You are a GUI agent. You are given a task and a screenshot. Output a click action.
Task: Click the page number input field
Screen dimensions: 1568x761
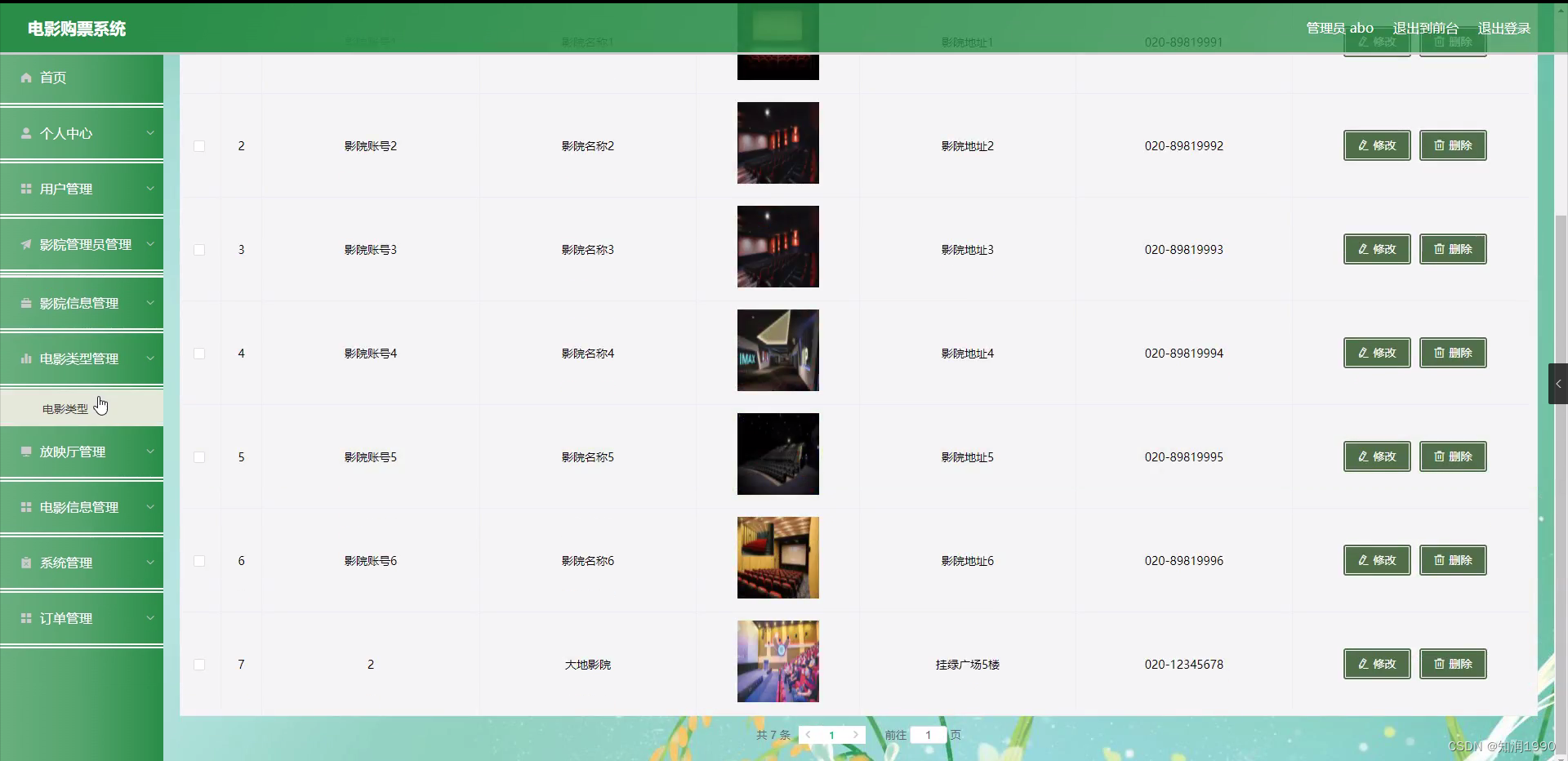(929, 735)
